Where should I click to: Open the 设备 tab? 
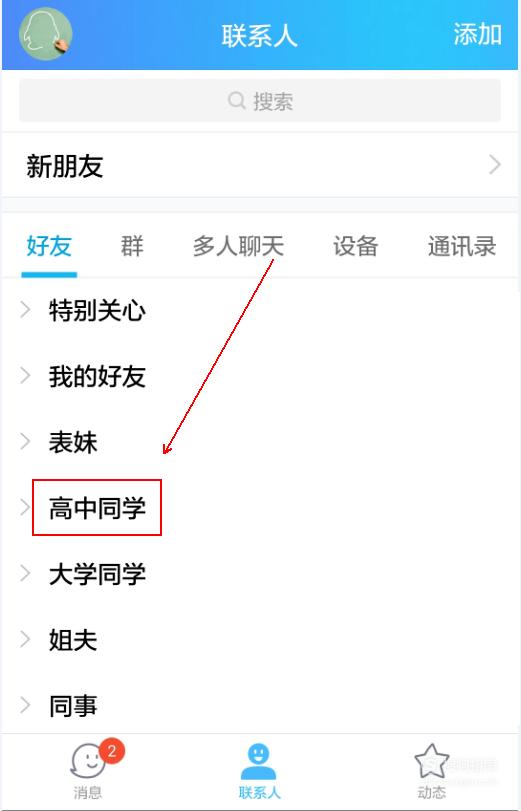(355, 246)
